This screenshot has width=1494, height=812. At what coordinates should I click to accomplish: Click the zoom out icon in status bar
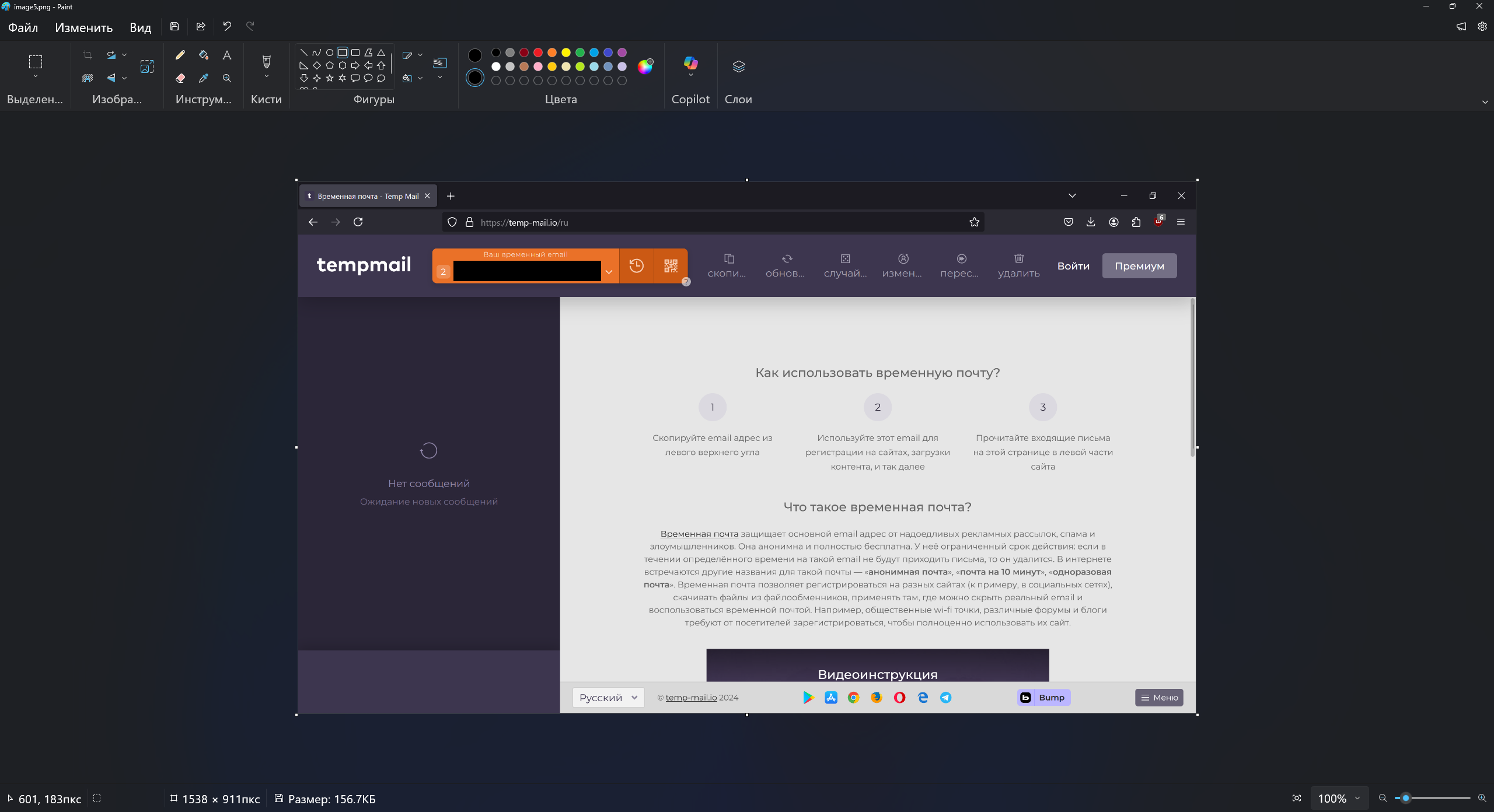tap(1383, 798)
